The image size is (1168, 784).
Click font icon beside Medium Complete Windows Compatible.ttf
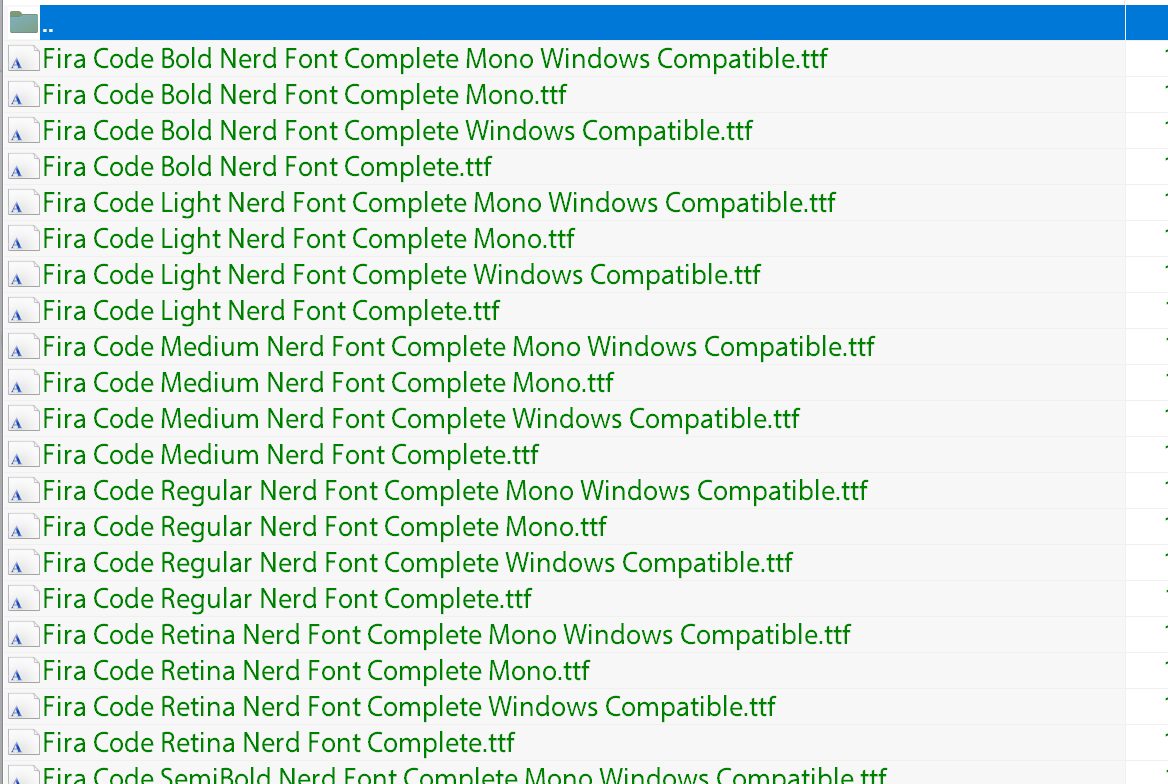tap(23, 419)
